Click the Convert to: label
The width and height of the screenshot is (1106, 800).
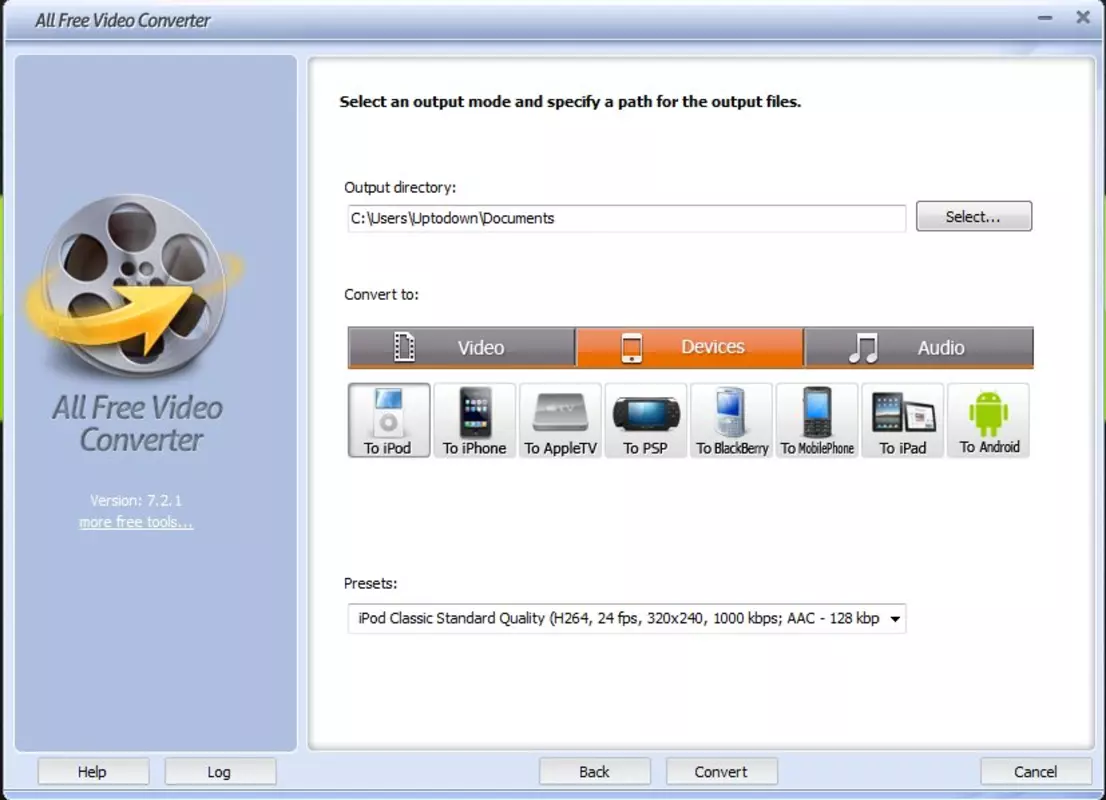click(382, 295)
